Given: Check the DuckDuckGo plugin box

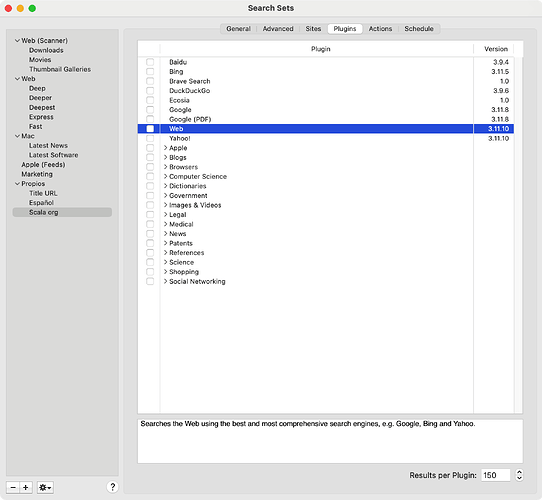Looking at the screenshot, I should point(150,91).
